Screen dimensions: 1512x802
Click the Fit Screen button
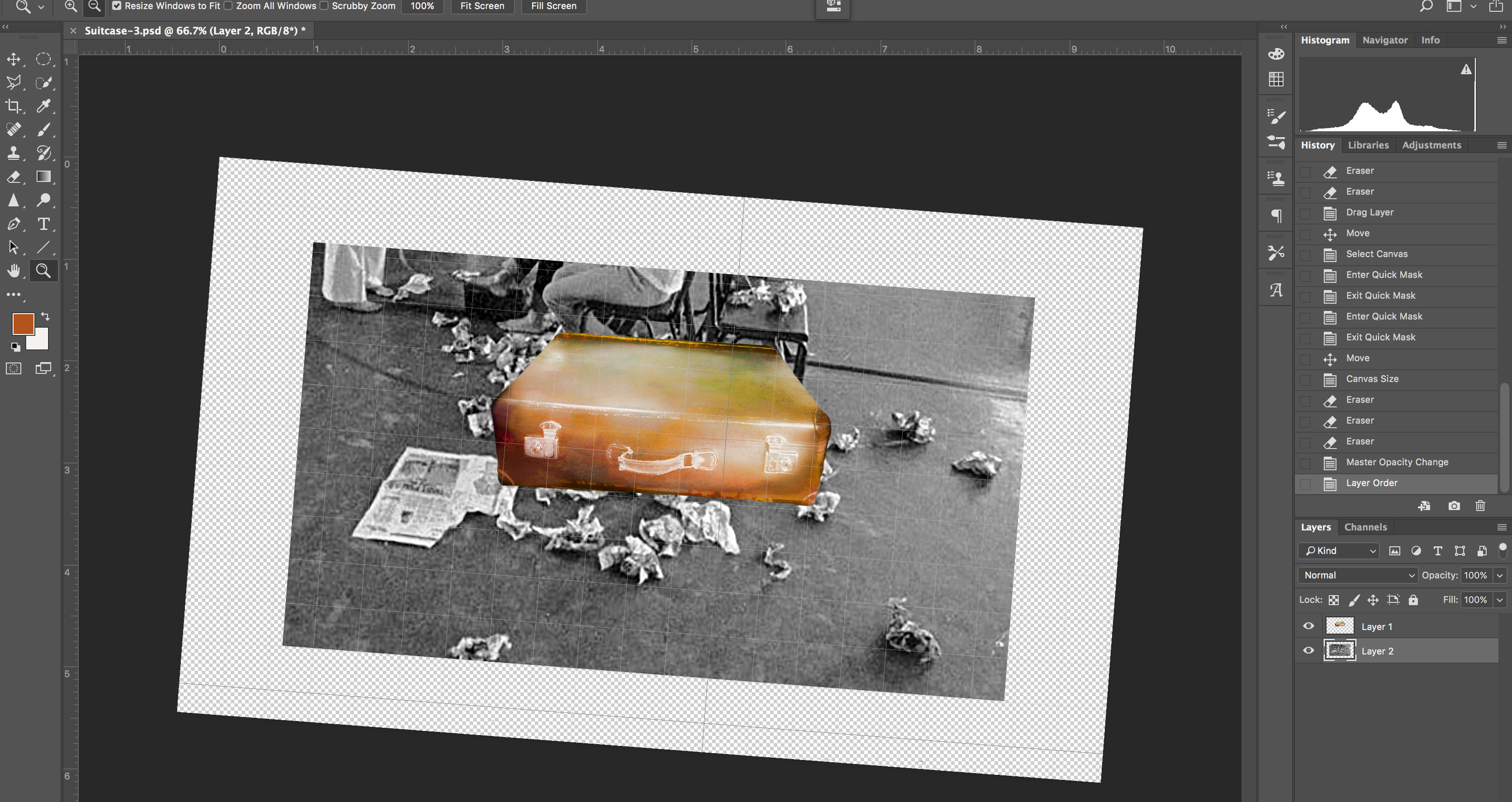[482, 6]
